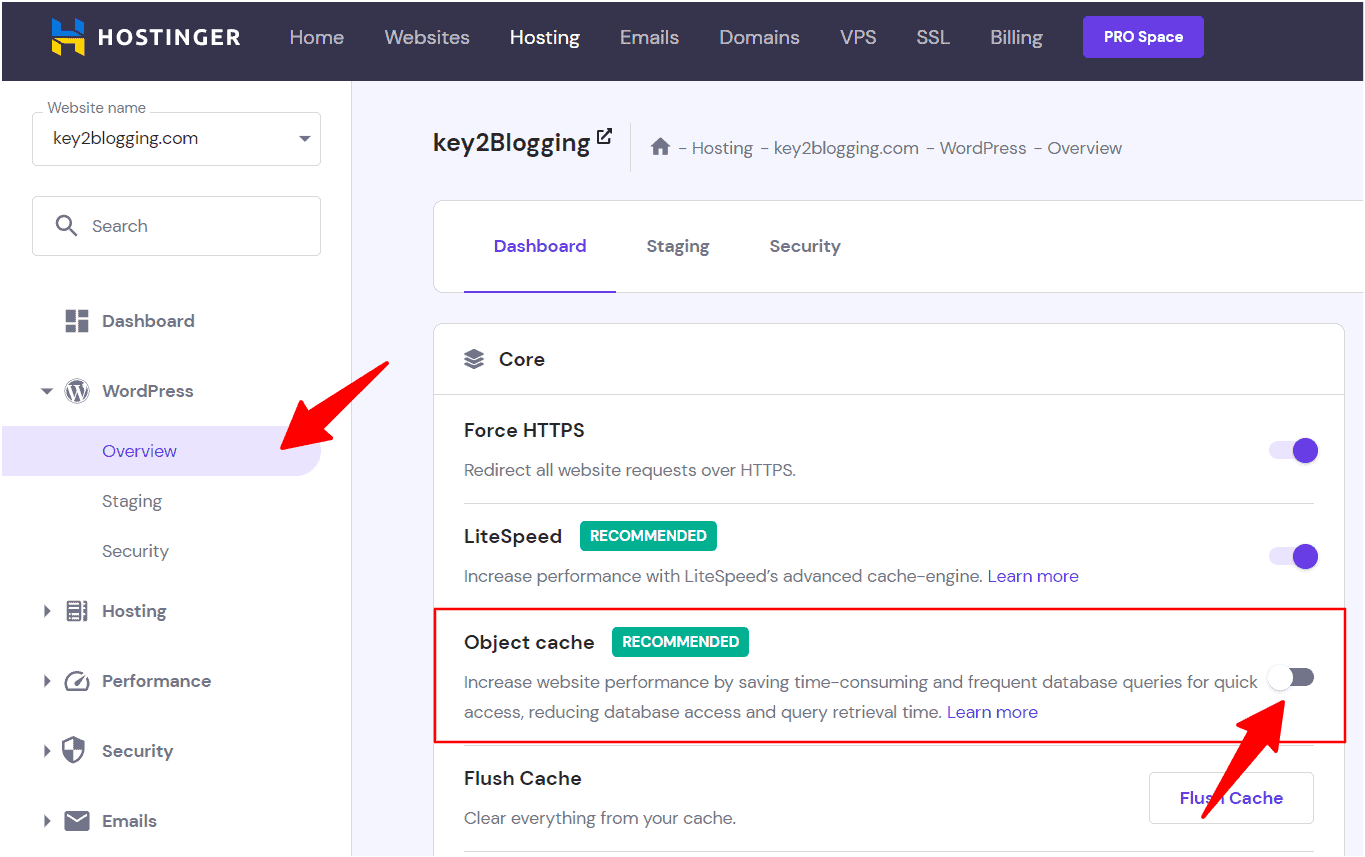This screenshot has height=857, width=1365.
Task: Click the search magnifier icon
Action: (x=66, y=226)
